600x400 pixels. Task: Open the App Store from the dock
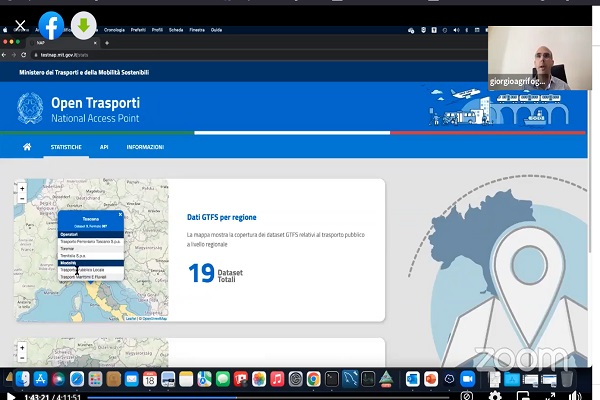tap(41, 379)
